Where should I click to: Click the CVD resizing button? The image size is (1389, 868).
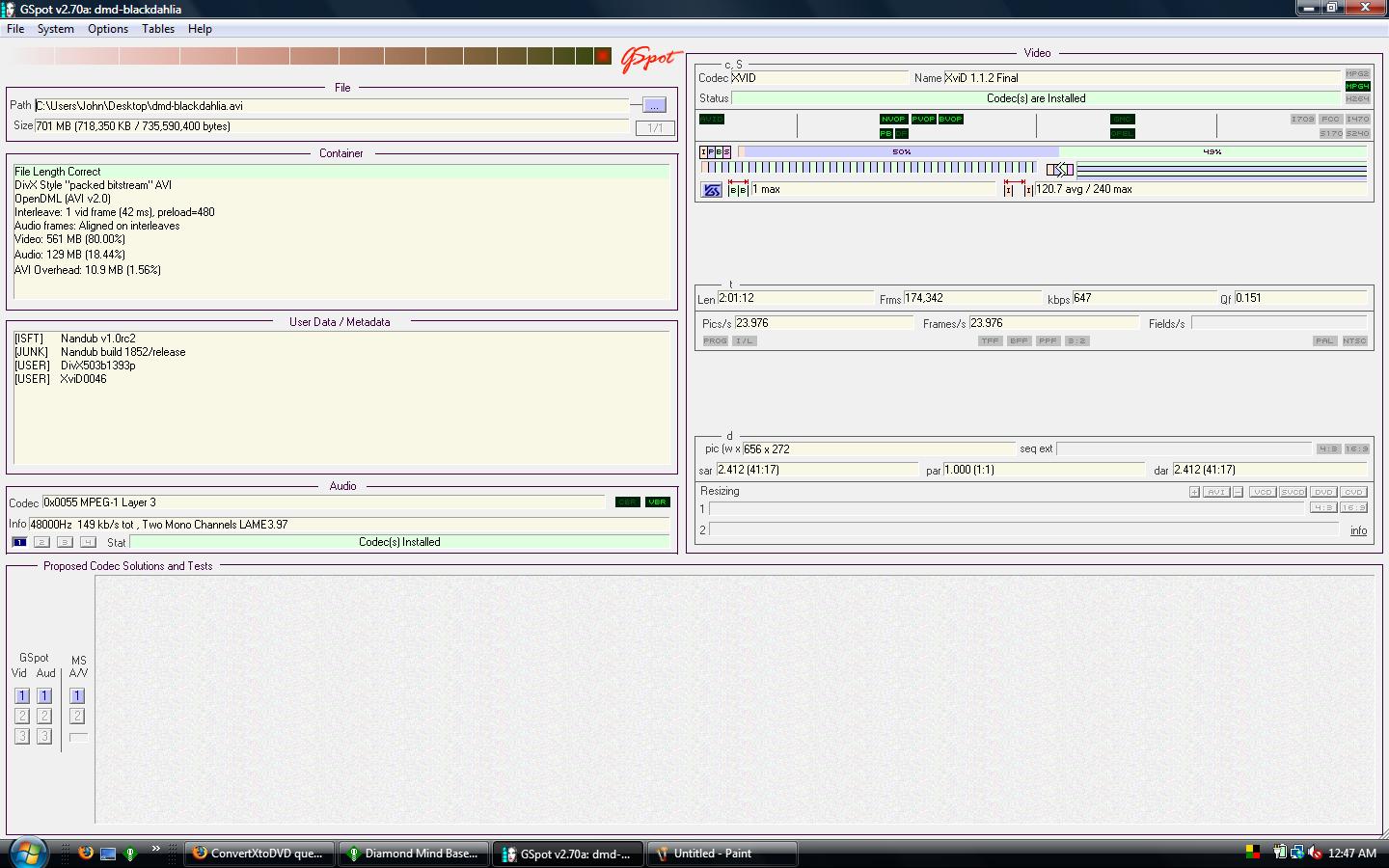coord(1353,492)
